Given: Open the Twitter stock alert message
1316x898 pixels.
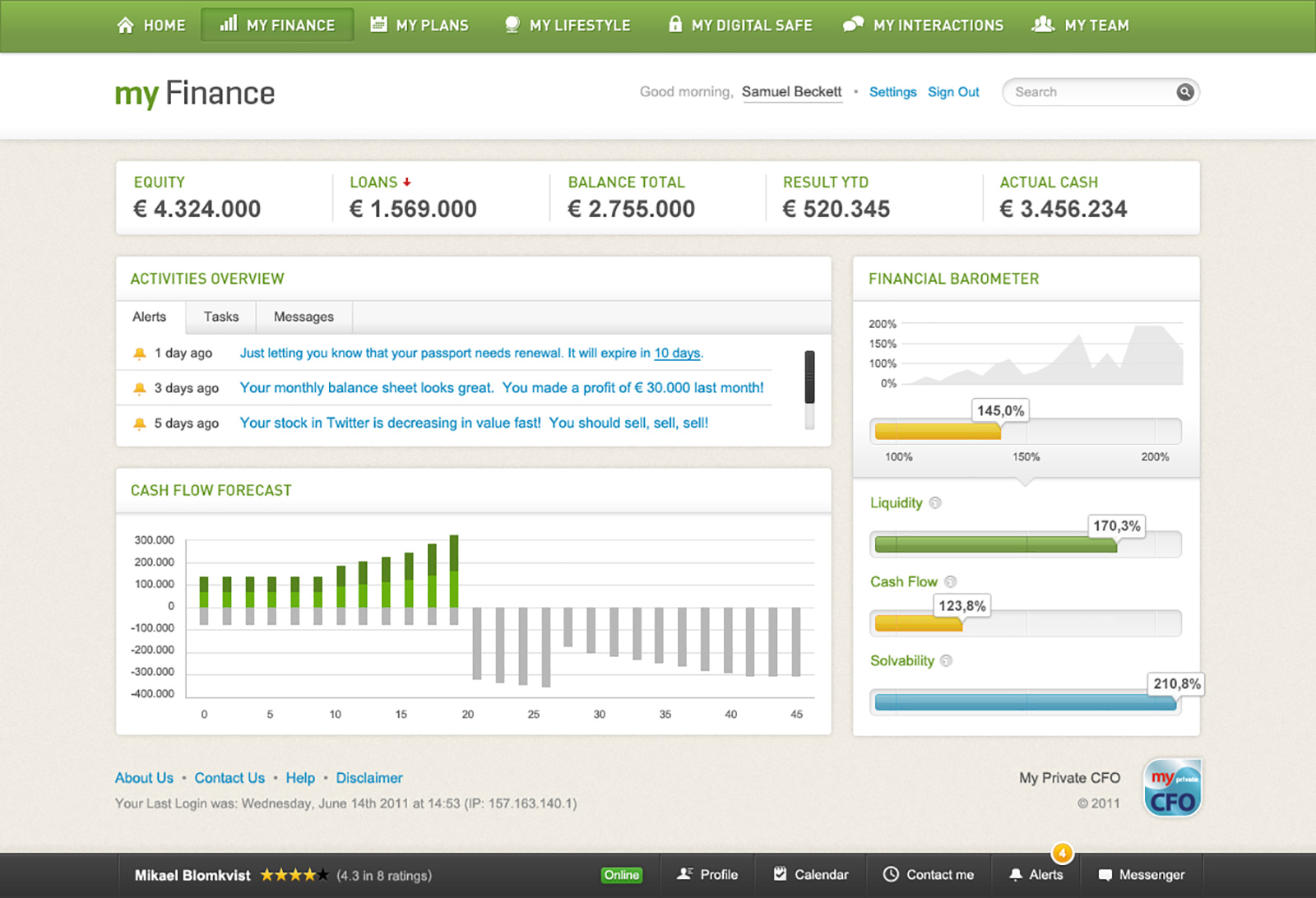Looking at the screenshot, I should [474, 423].
